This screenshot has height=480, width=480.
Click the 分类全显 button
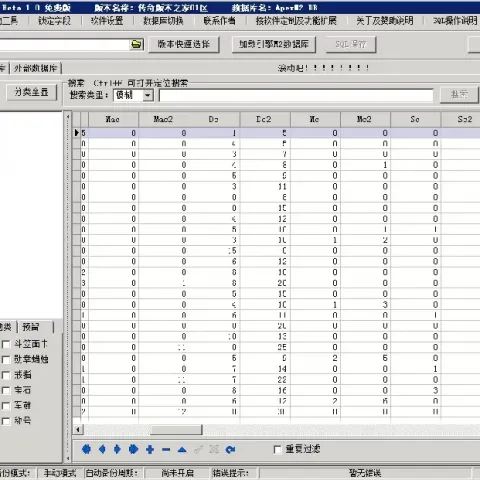click(x=32, y=92)
